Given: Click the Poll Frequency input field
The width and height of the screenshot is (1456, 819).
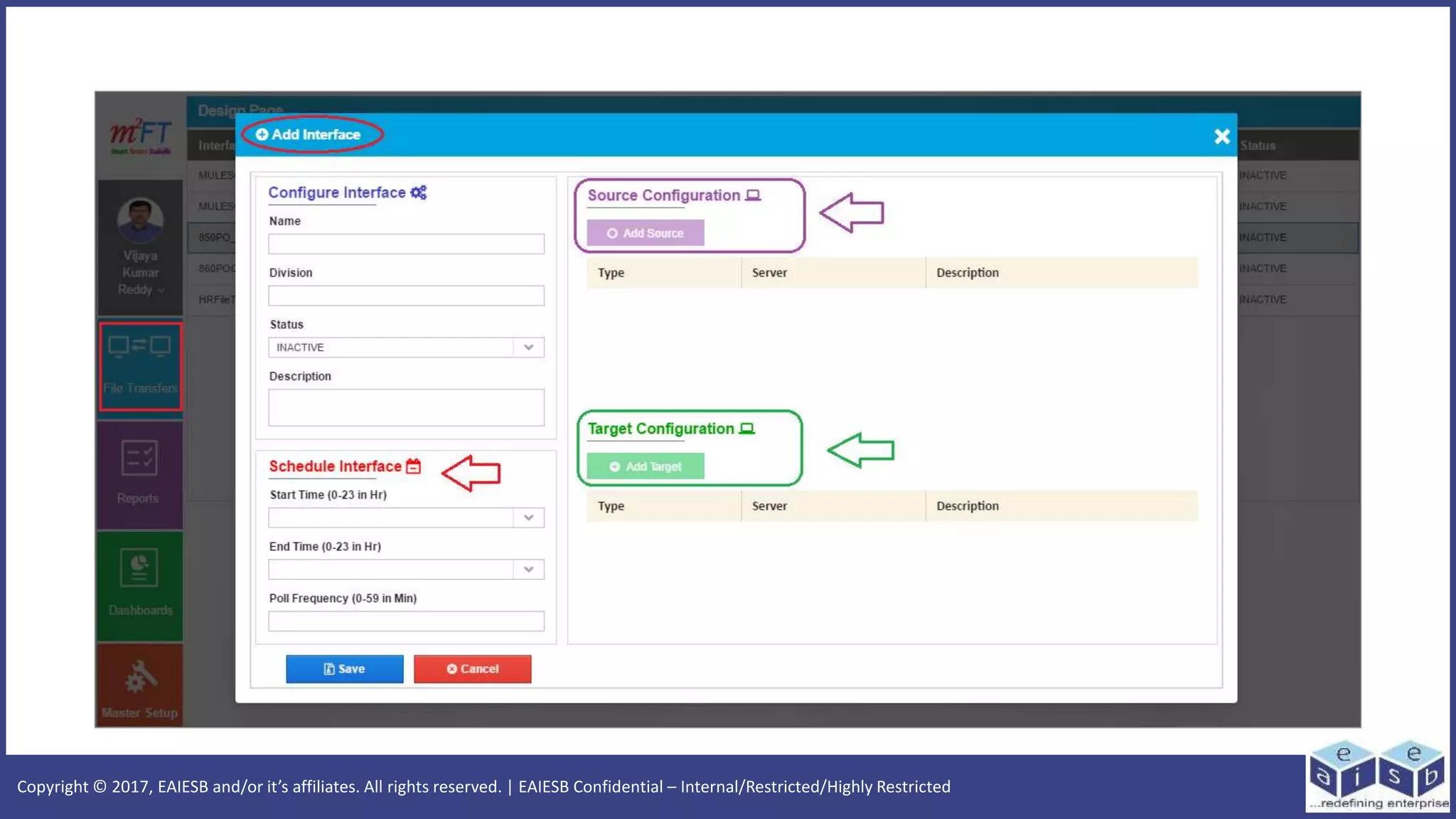Looking at the screenshot, I should 406,621.
